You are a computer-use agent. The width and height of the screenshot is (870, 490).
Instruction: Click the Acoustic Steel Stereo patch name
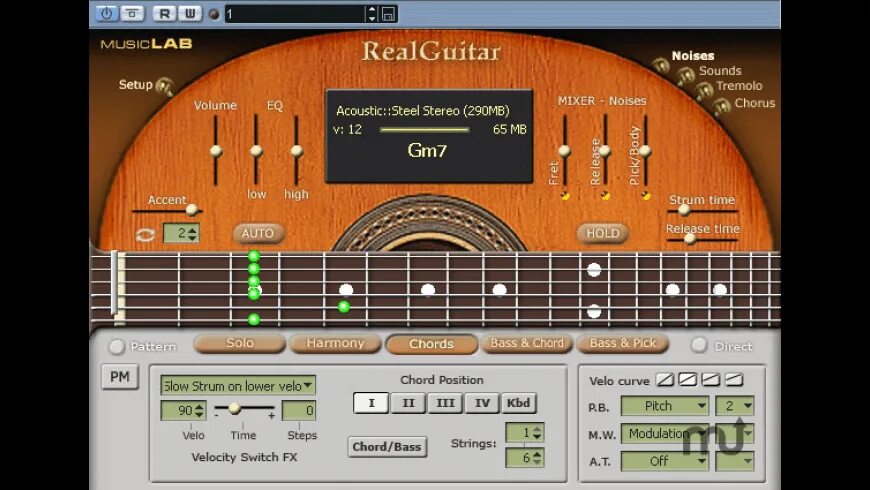[423, 111]
